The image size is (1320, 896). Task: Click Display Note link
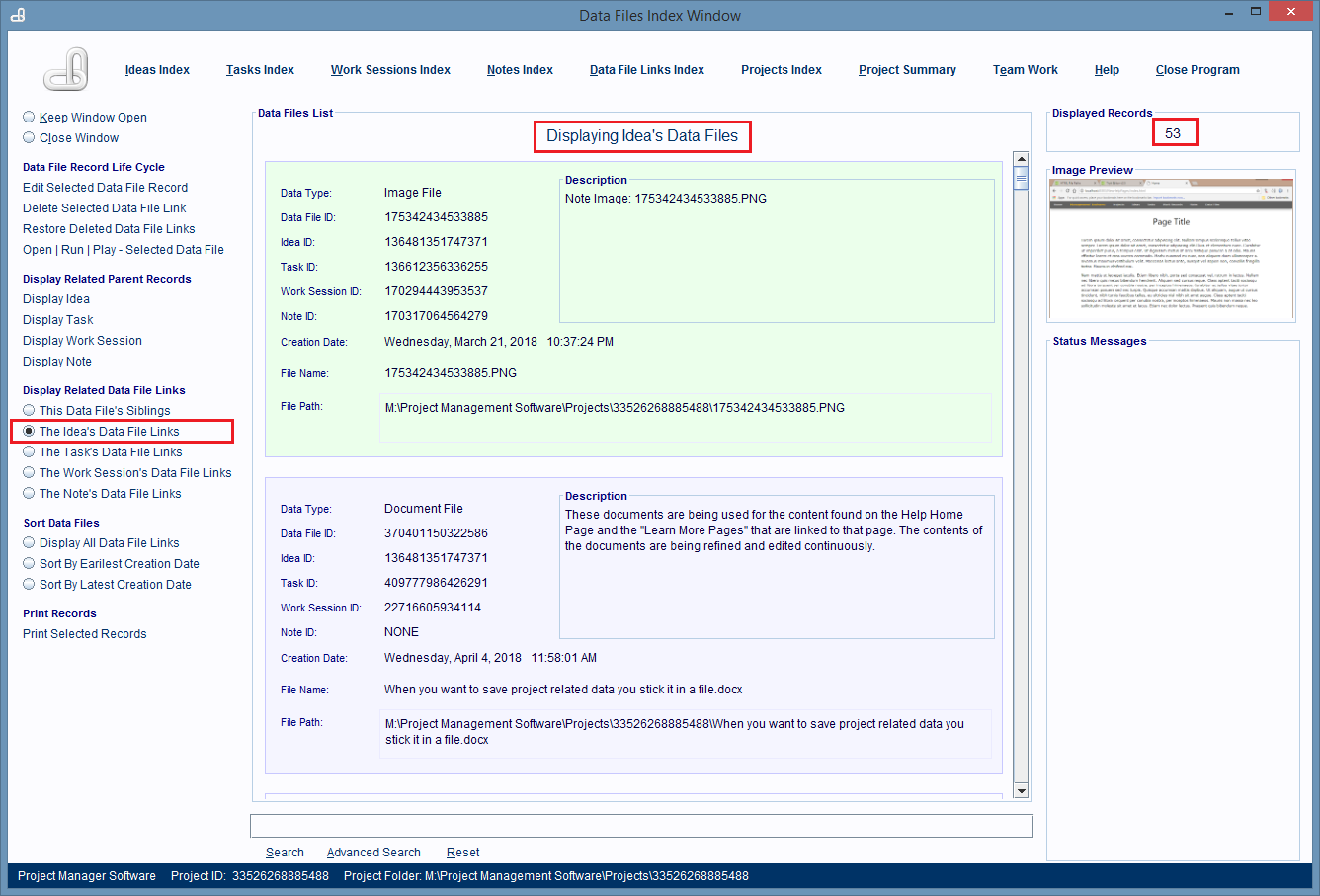pos(57,361)
